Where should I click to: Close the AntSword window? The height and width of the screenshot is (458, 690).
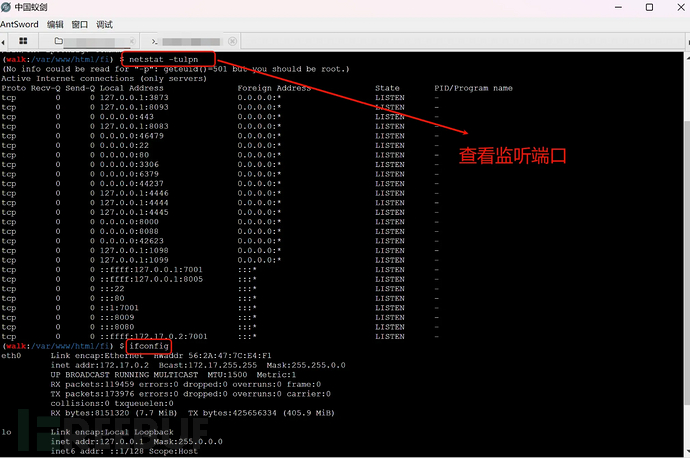pos(681,7)
